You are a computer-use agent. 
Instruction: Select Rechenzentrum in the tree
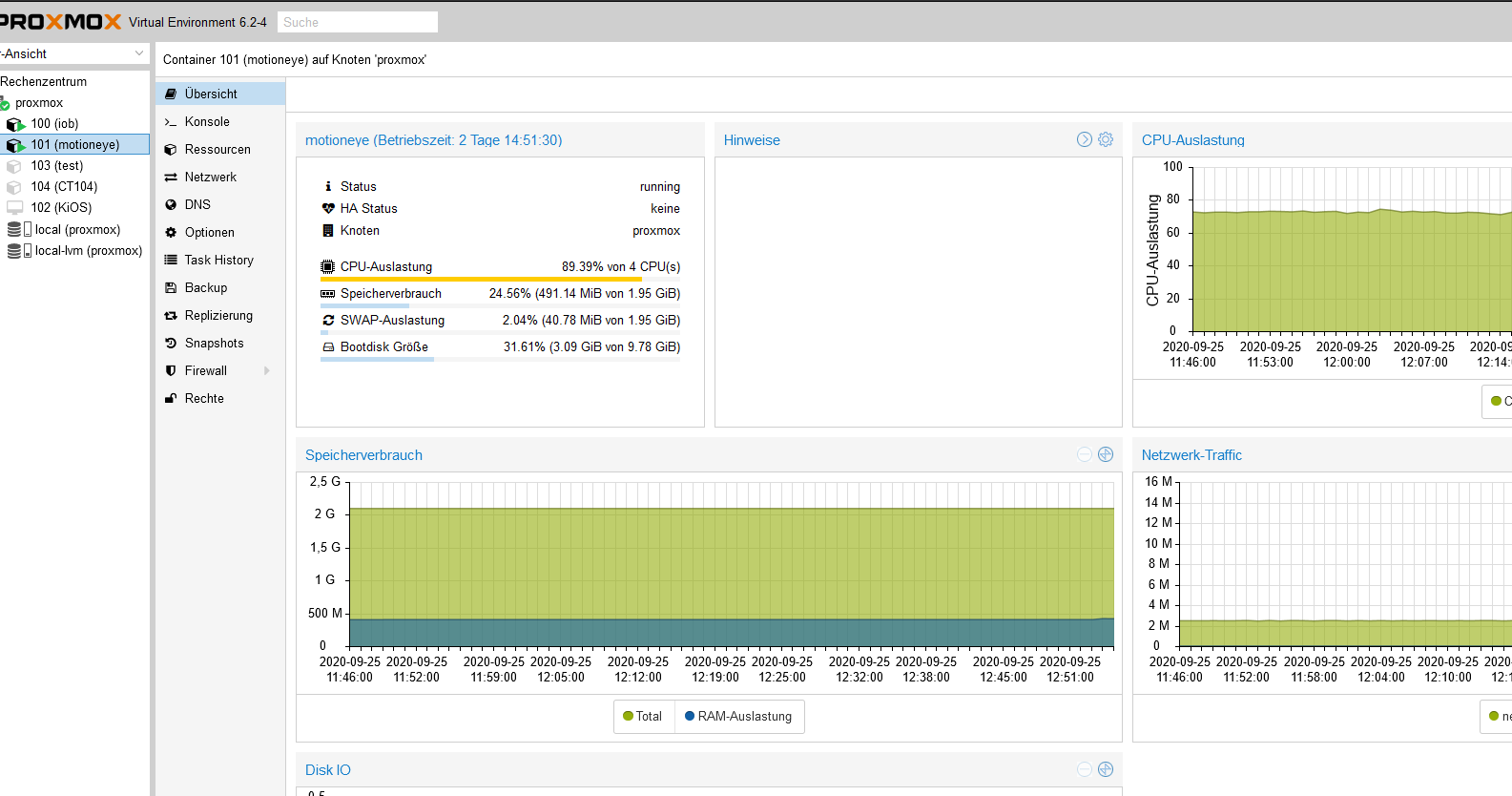coord(44,81)
